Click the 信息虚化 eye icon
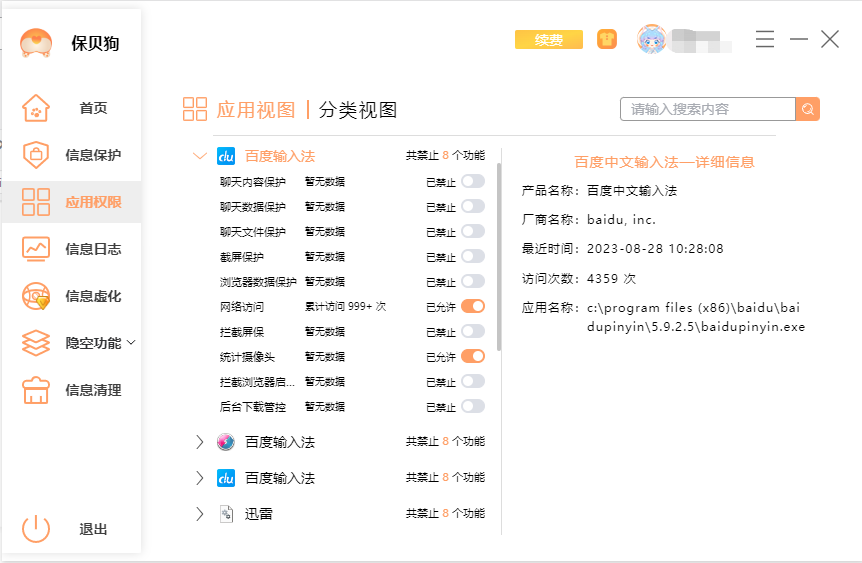This screenshot has width=862, height=563. [36, 296]
